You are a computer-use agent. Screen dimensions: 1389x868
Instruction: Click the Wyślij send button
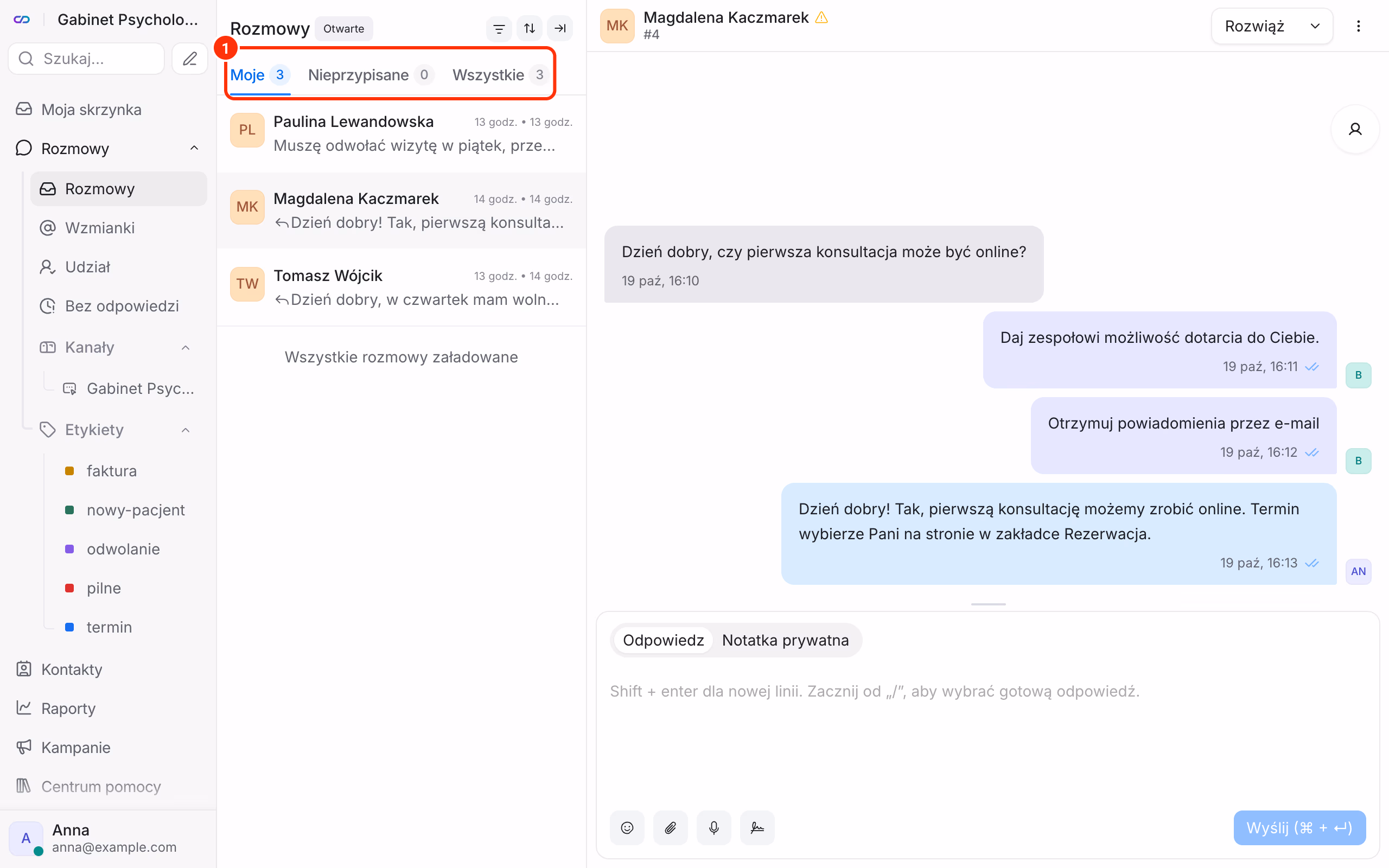[x=1299, y=827]
